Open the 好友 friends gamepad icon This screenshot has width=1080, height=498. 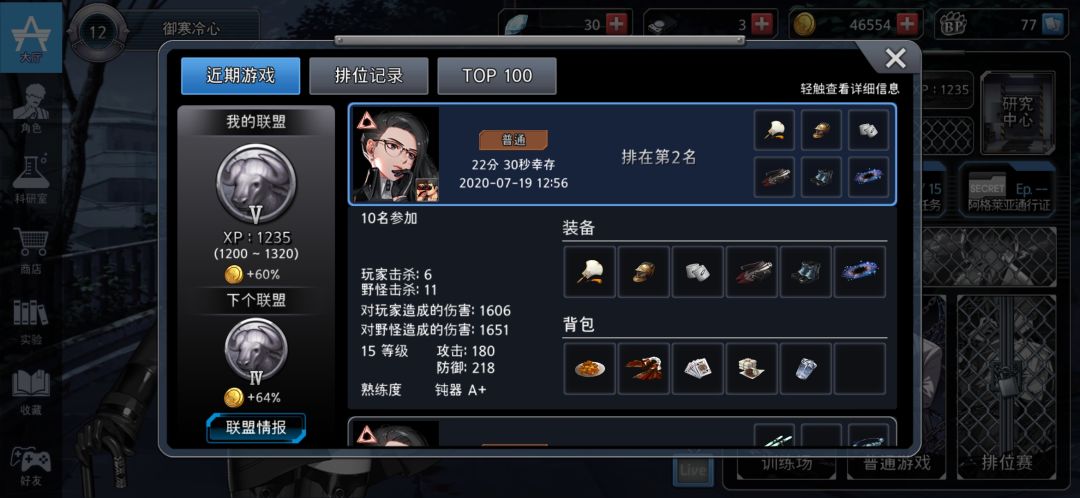tap(31, 463)
